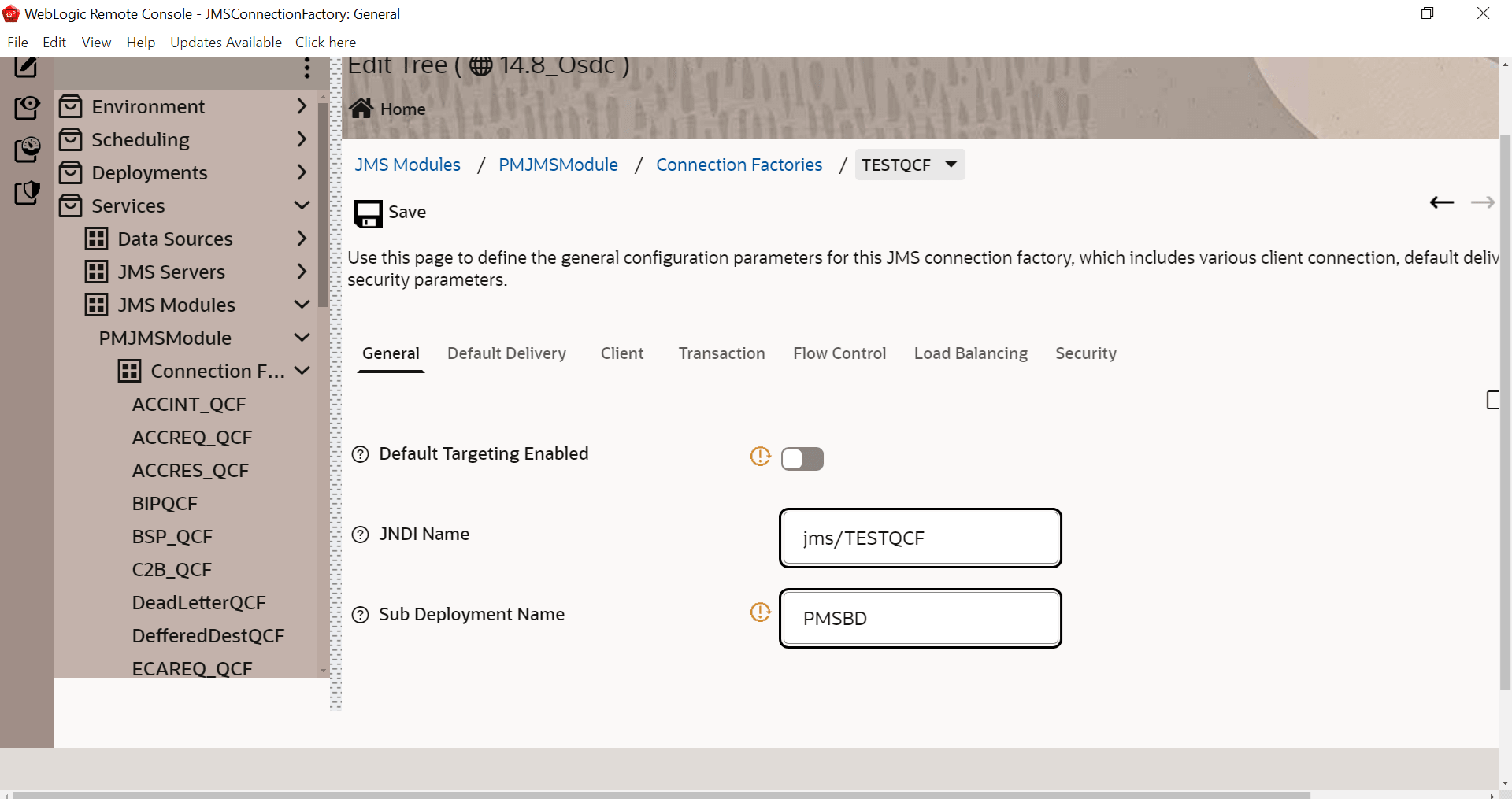Expand the Scheduling tree node chevron
This screenshot has height=799, width=1512.
(302, 139)
